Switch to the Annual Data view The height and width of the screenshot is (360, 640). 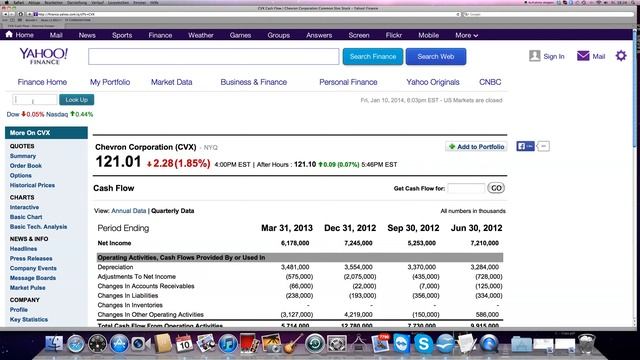click(x=129, y=211)
